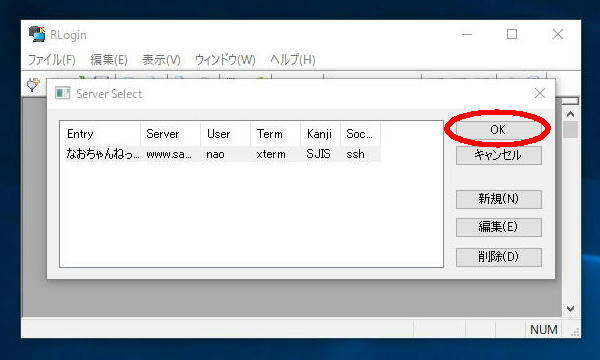Minimize the RLogin window
The width and height of the screenshot is (600, 360).
(467, 34)
